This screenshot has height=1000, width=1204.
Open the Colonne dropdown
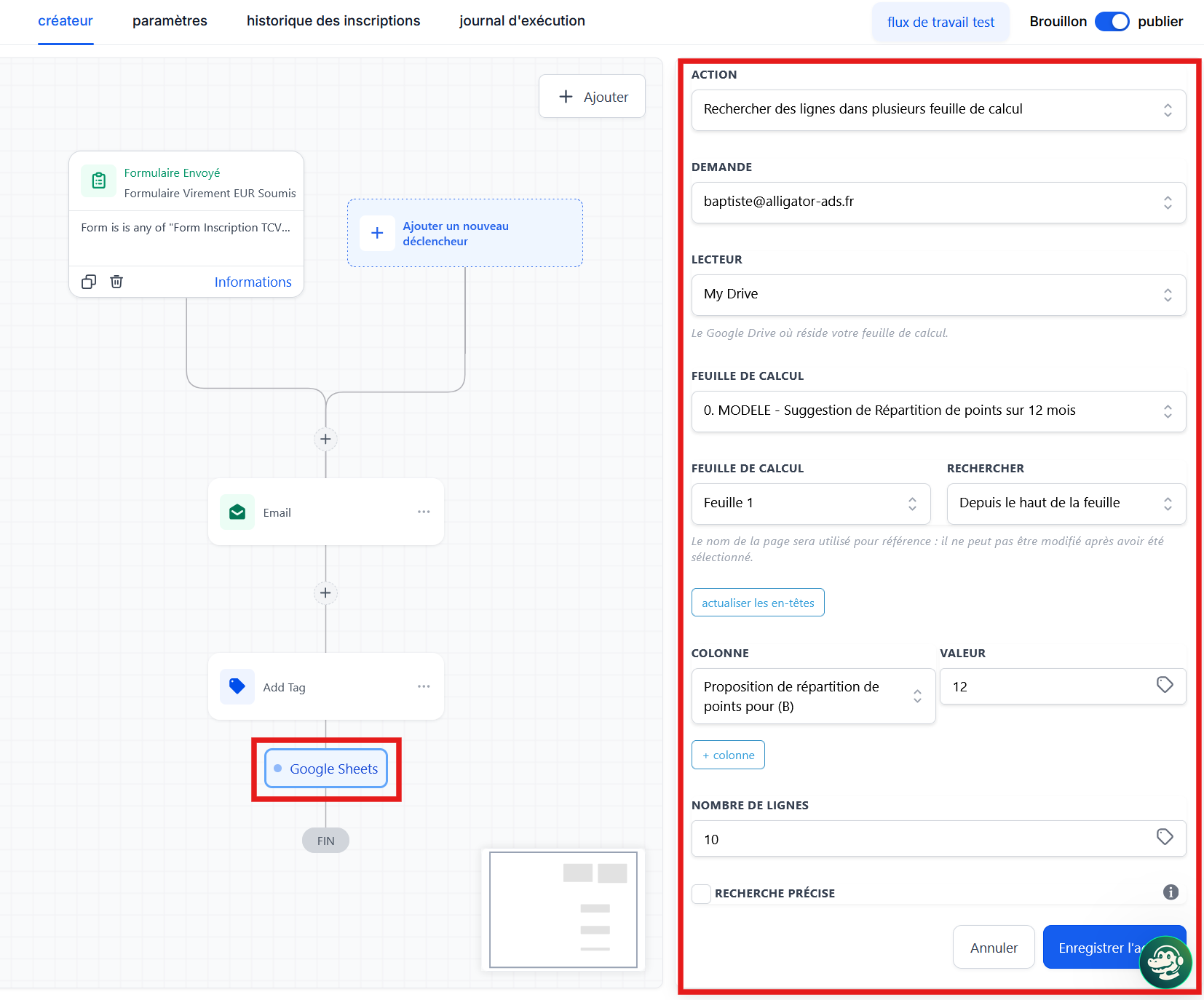(x=813, y=696)
